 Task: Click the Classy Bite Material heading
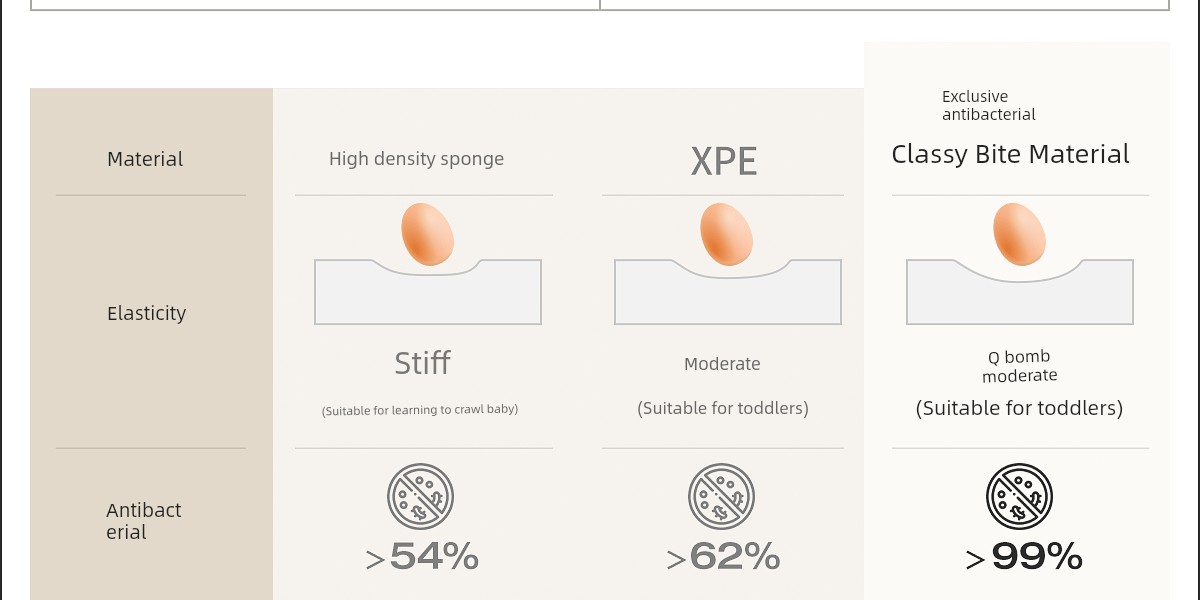click(x=1010, y=155)
